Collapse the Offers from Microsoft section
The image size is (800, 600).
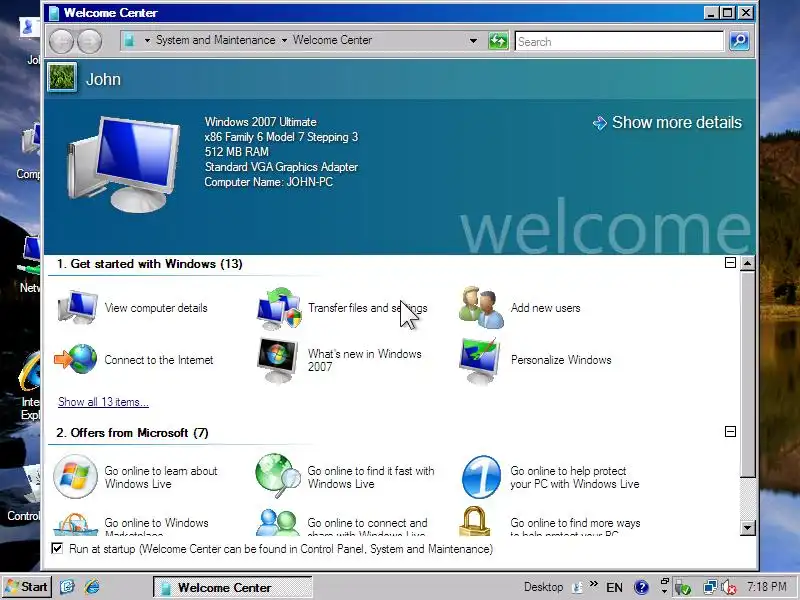(x=730, y=432)
